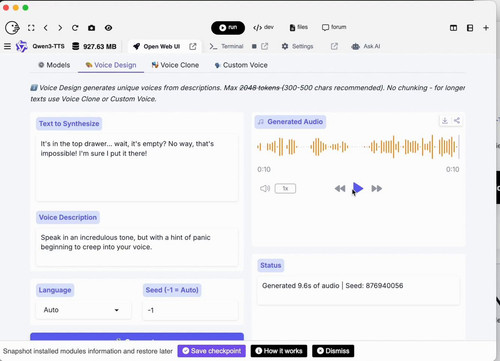Take a screenshot with the camera icon
Screen dimensions: 500x361
pos(91,28)
